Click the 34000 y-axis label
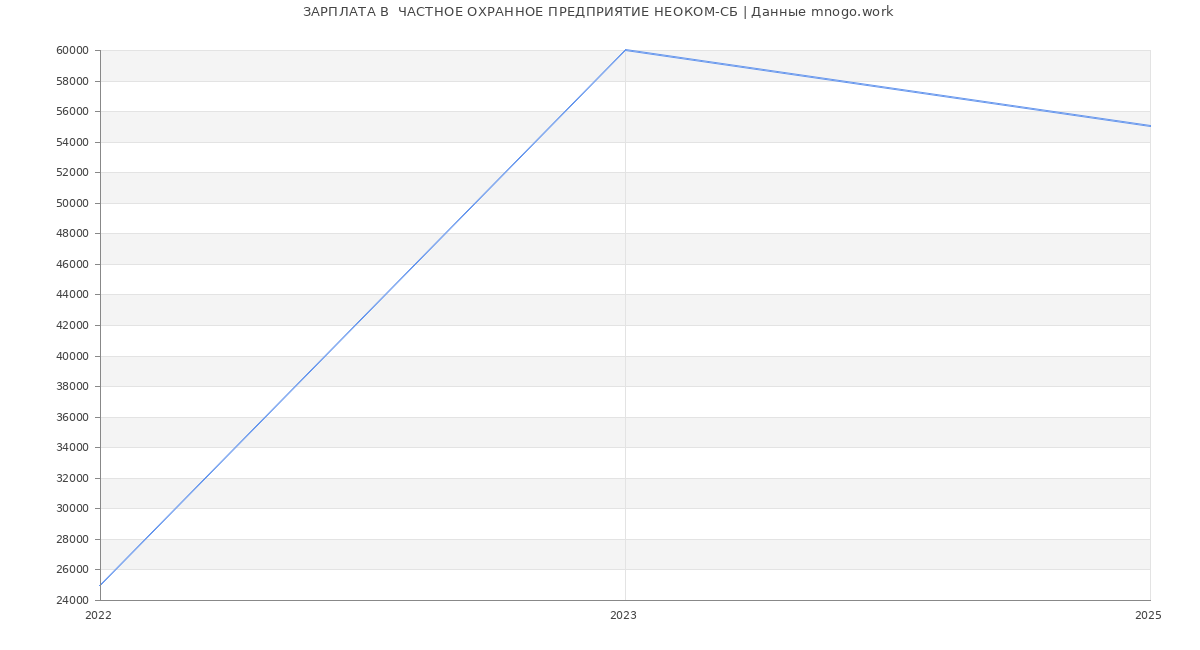The width and height of the screenshot is (1200, 650). [72, 447]
